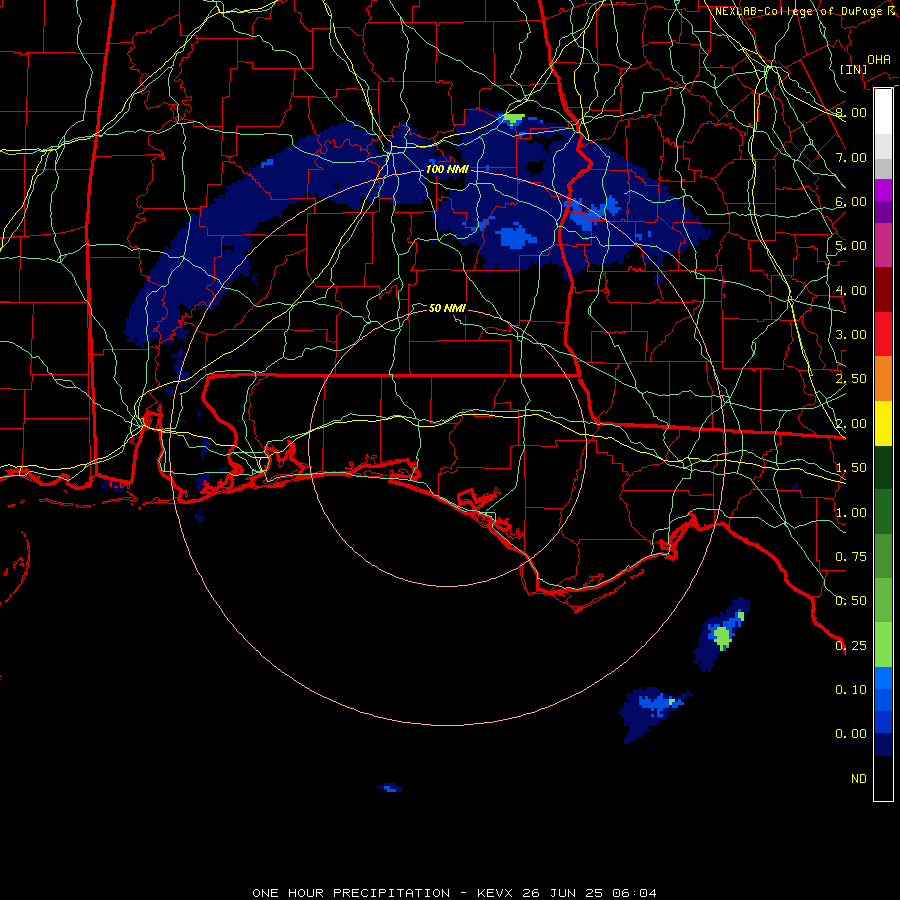Click the 0.00 scale label
The width and height of the screenshot is (900, 900).
point(851,734)
